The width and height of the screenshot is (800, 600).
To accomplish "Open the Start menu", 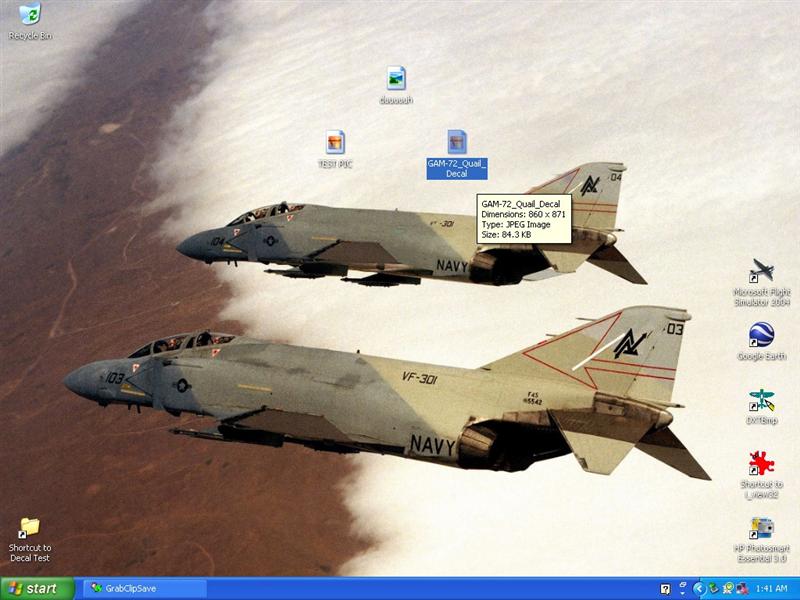I will tap(37, 589).
